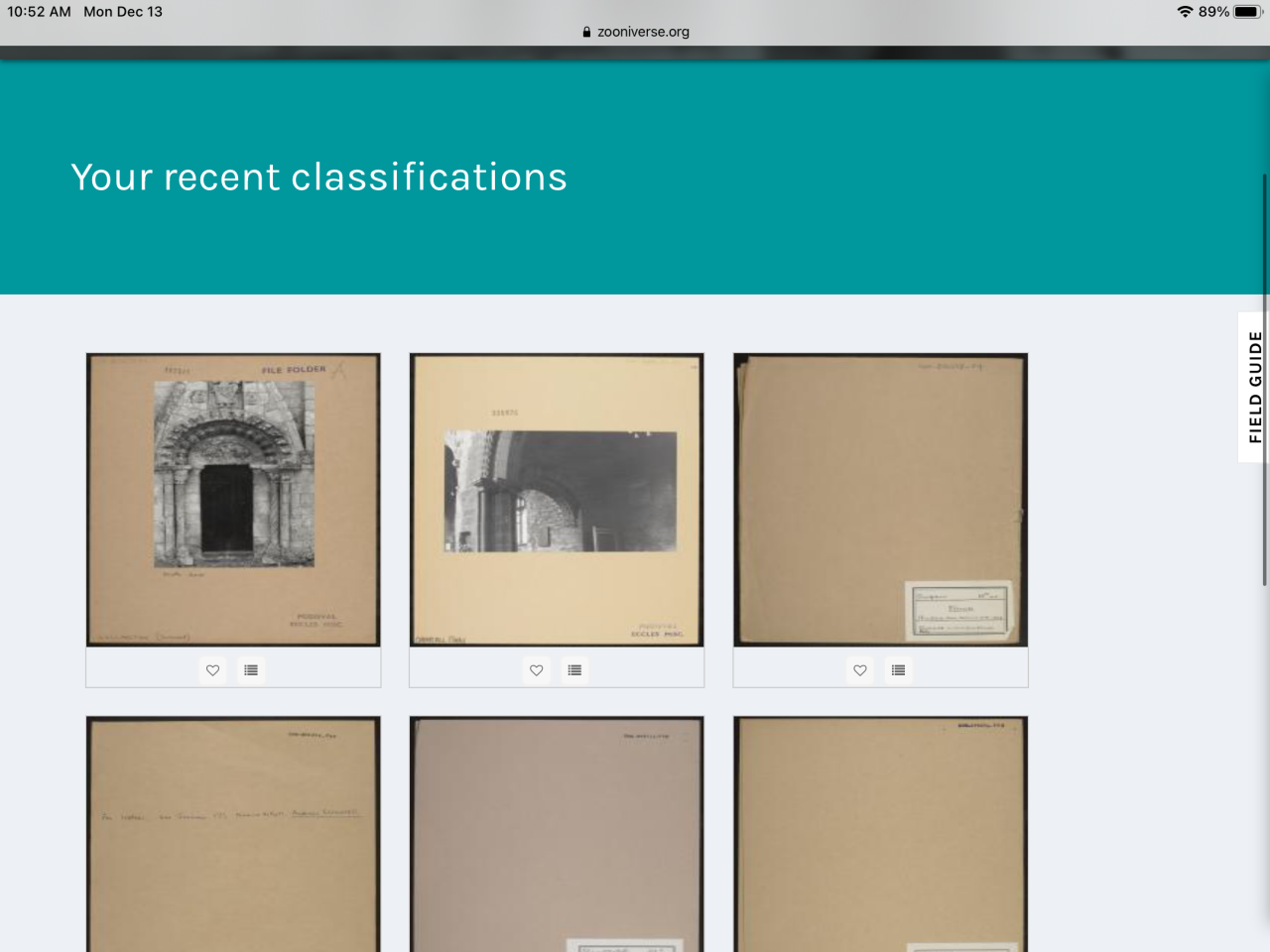Tap the zooniverse.org address bar
This screenshot has height=952, width=1270.
point(636,32)
